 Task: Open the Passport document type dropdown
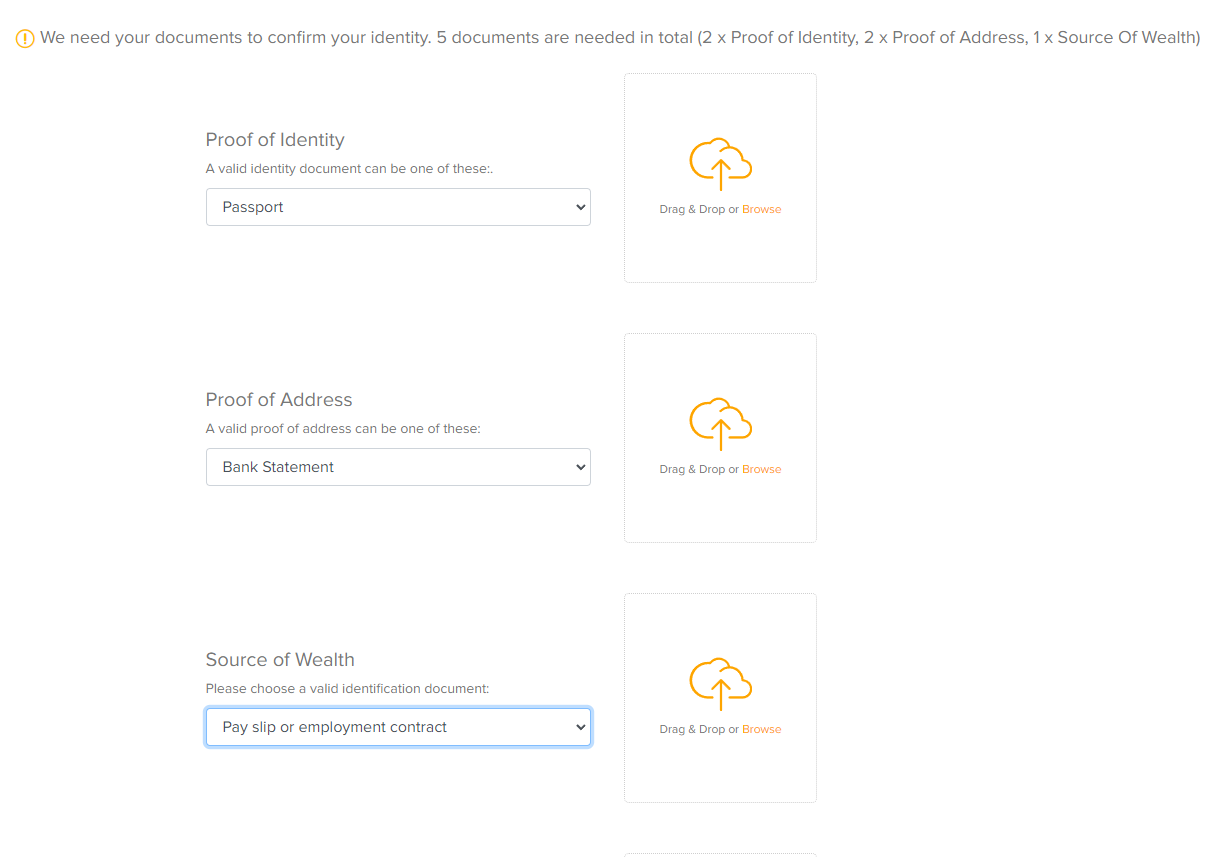click(398, 207)
